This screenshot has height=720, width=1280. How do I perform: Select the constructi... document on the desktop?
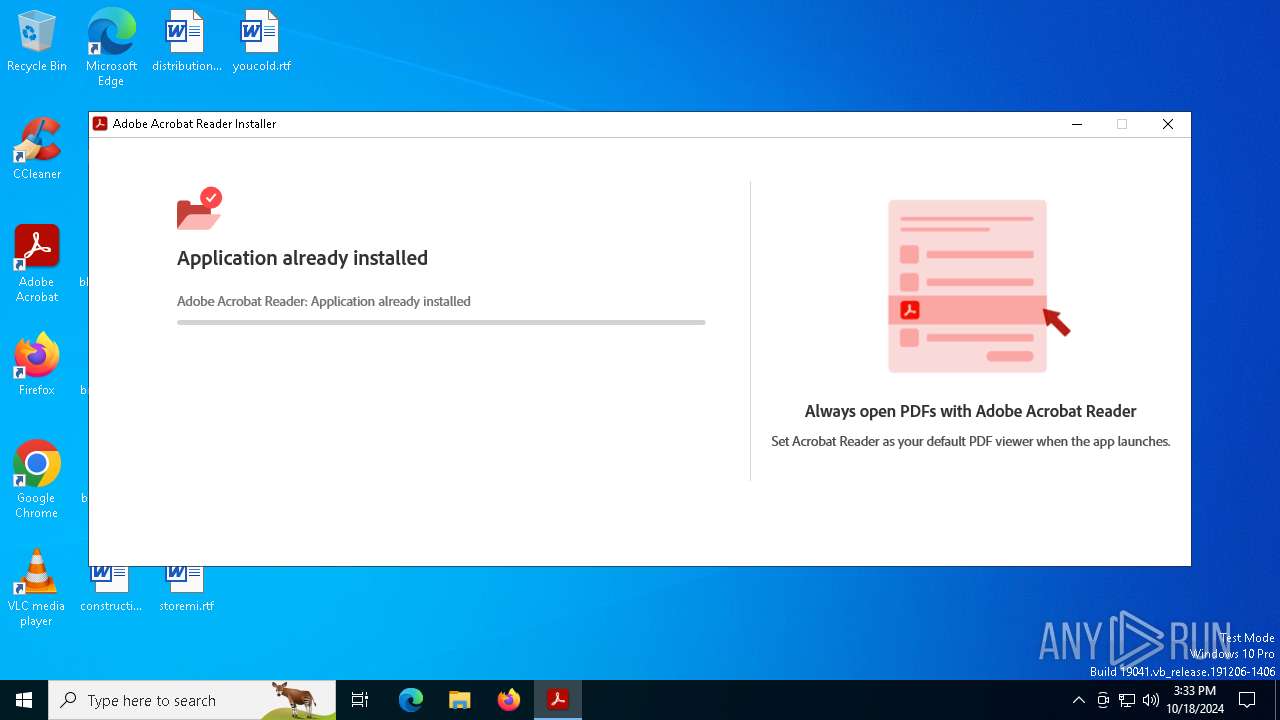[x=111, y=590]
